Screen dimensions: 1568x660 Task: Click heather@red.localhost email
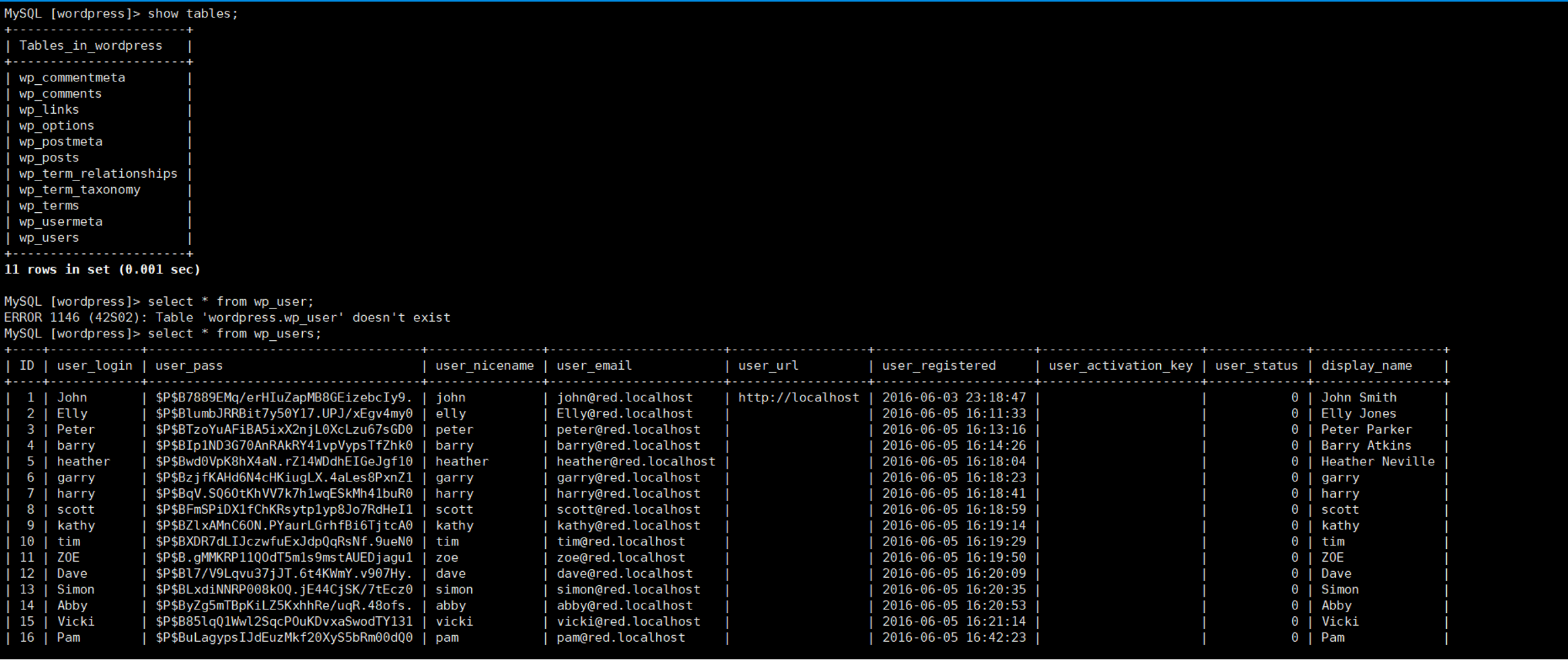pos(636,462)
